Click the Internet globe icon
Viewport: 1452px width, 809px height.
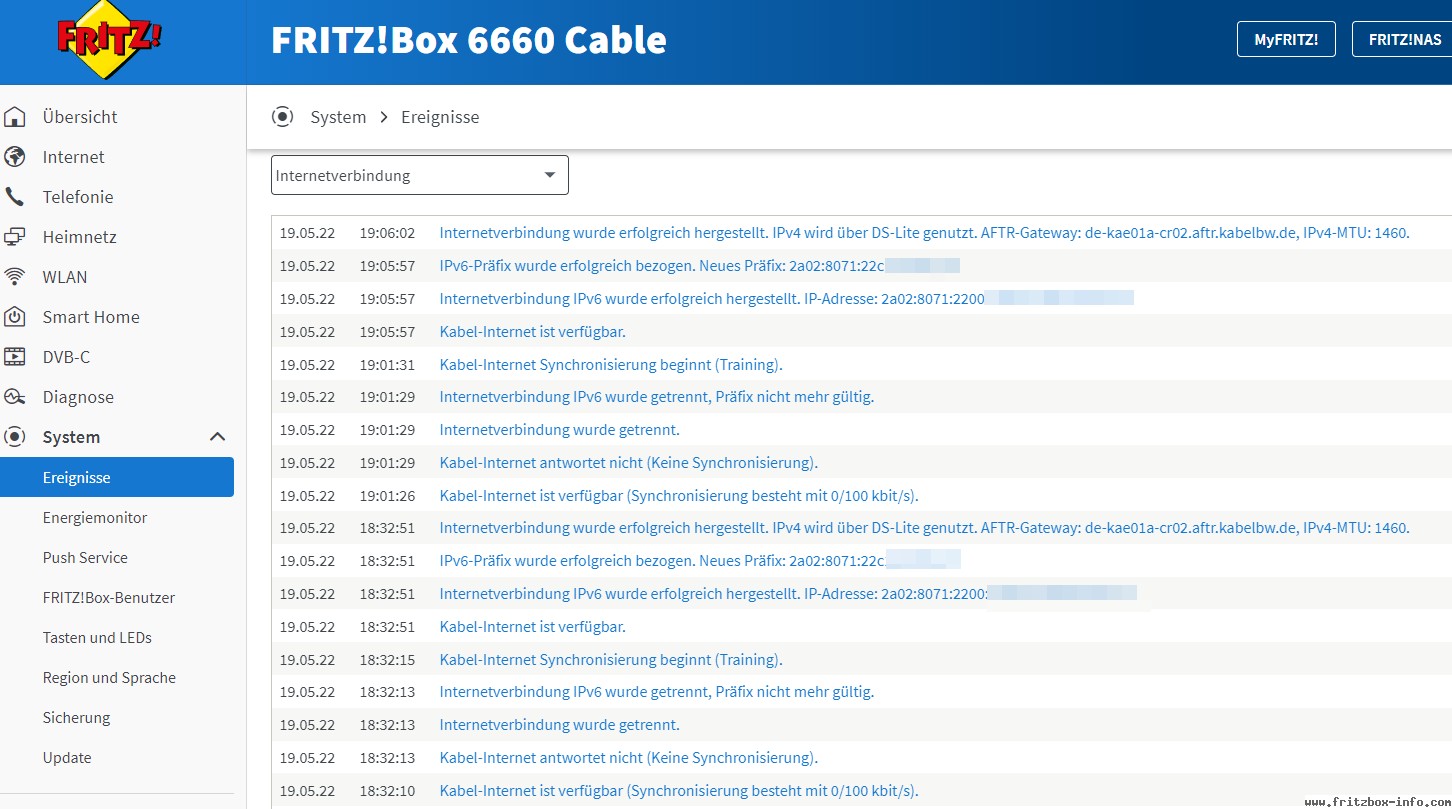(15, 157)
